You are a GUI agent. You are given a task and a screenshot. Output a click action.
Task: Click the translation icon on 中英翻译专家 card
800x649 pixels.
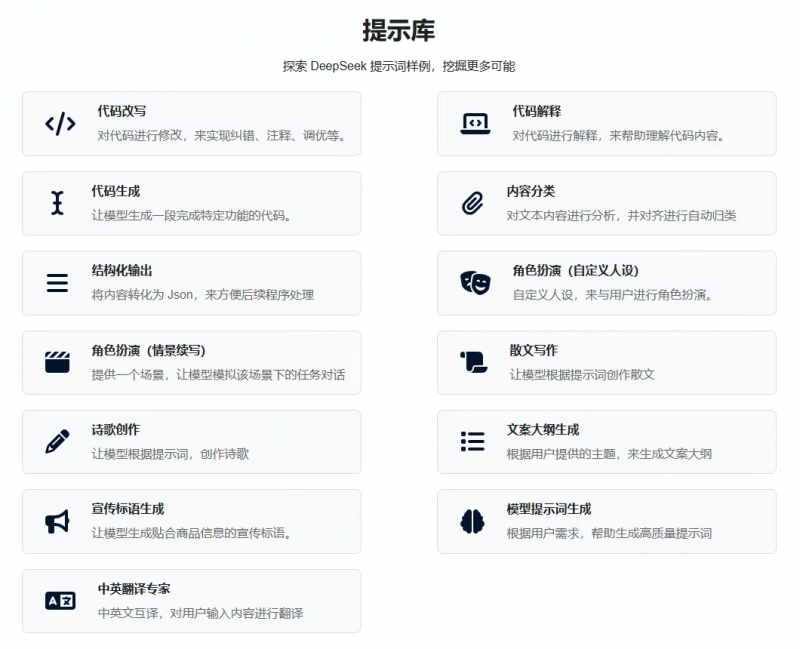(x=58, y=601)
